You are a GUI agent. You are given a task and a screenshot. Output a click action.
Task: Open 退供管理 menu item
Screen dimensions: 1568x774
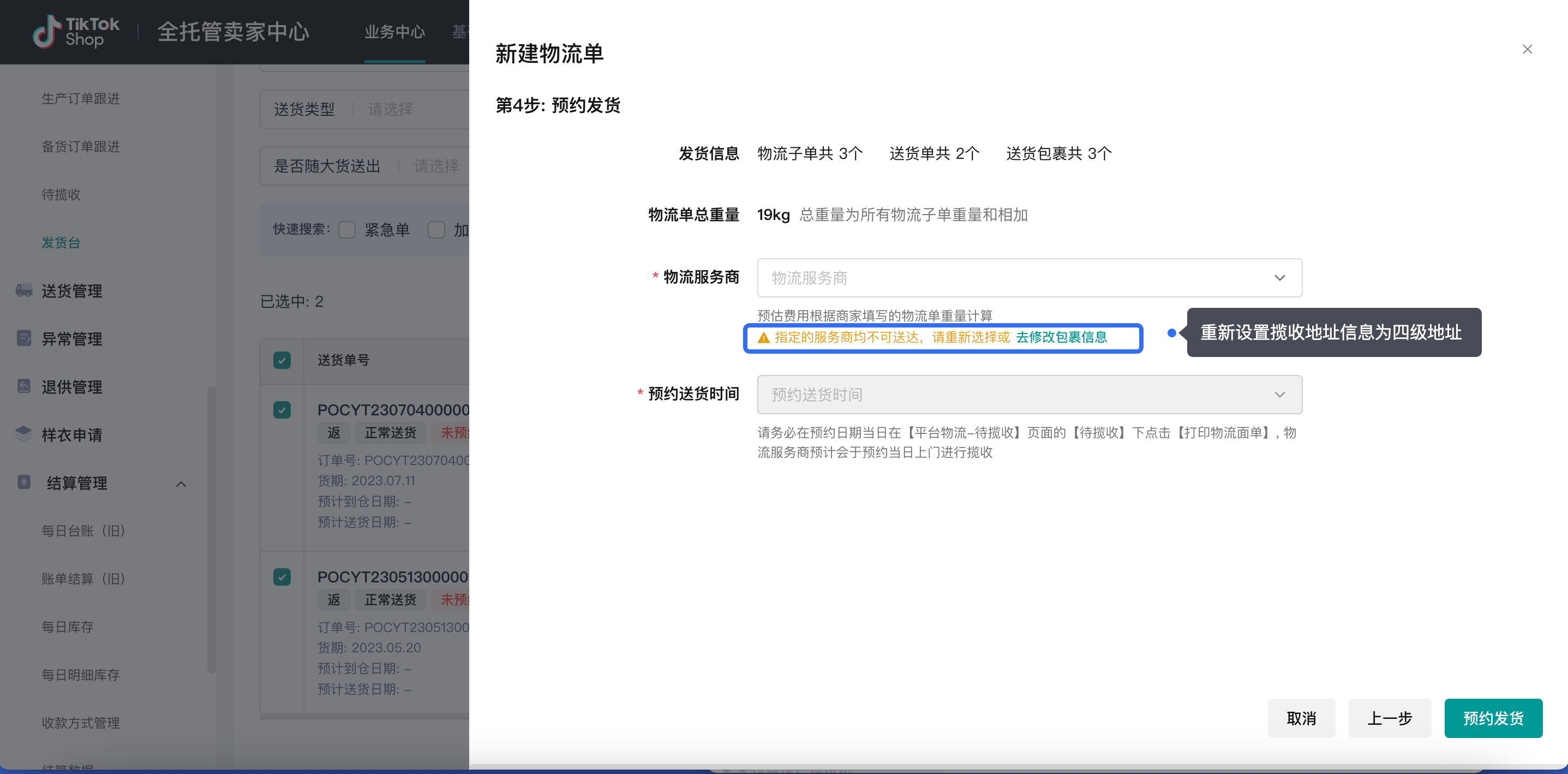point(72,386)
